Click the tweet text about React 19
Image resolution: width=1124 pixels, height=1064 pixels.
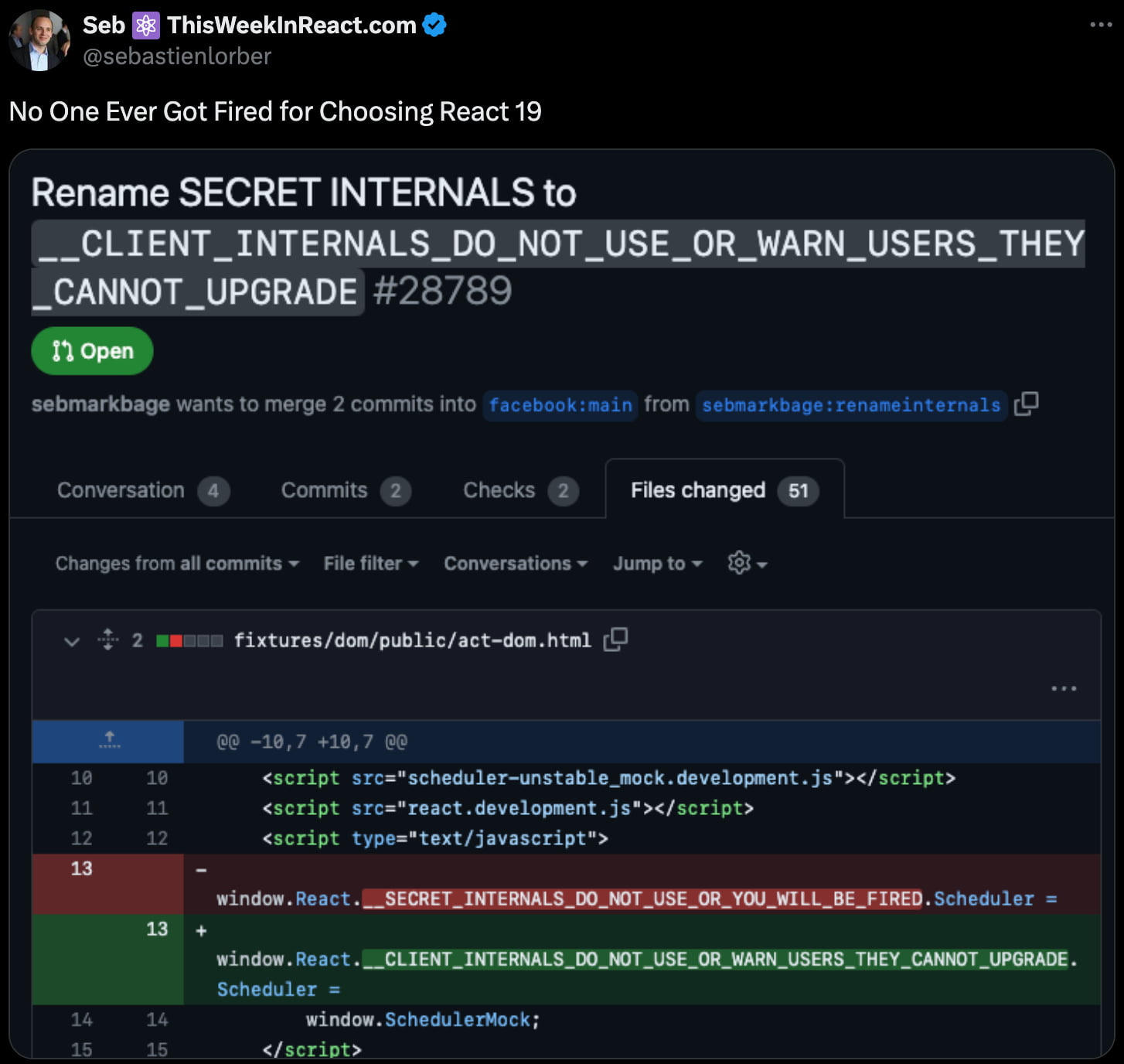275,111
